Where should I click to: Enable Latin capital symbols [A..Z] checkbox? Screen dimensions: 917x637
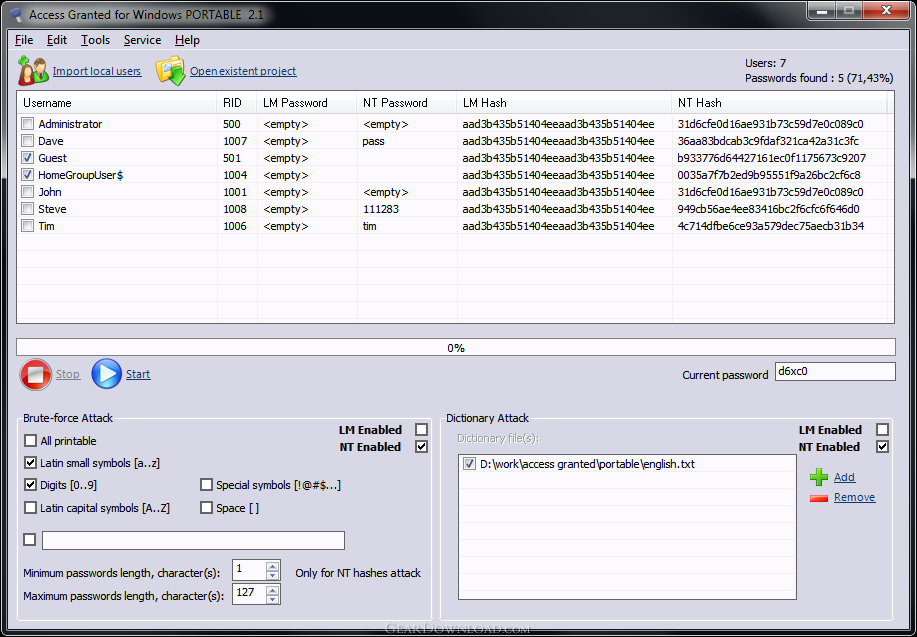30,508
